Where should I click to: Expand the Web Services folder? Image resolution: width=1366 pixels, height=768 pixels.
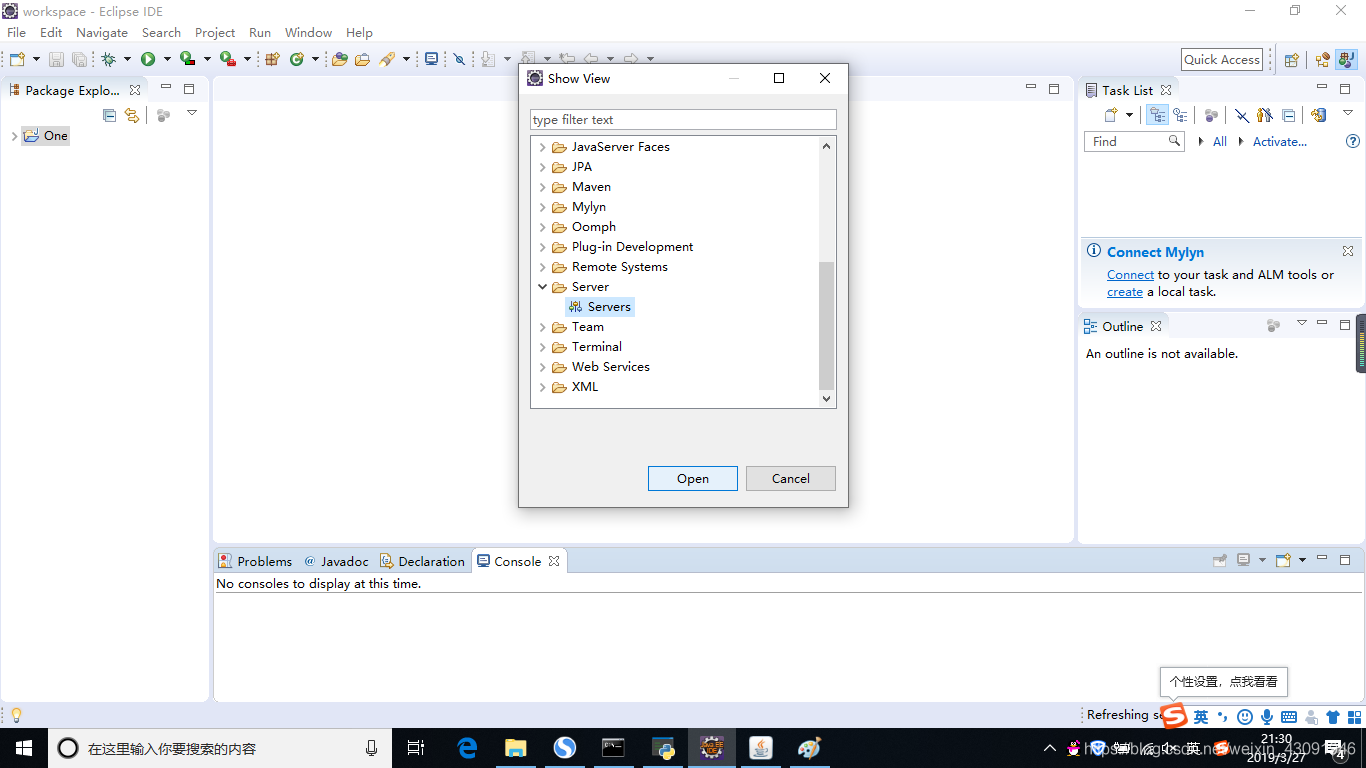pos(543,367)
